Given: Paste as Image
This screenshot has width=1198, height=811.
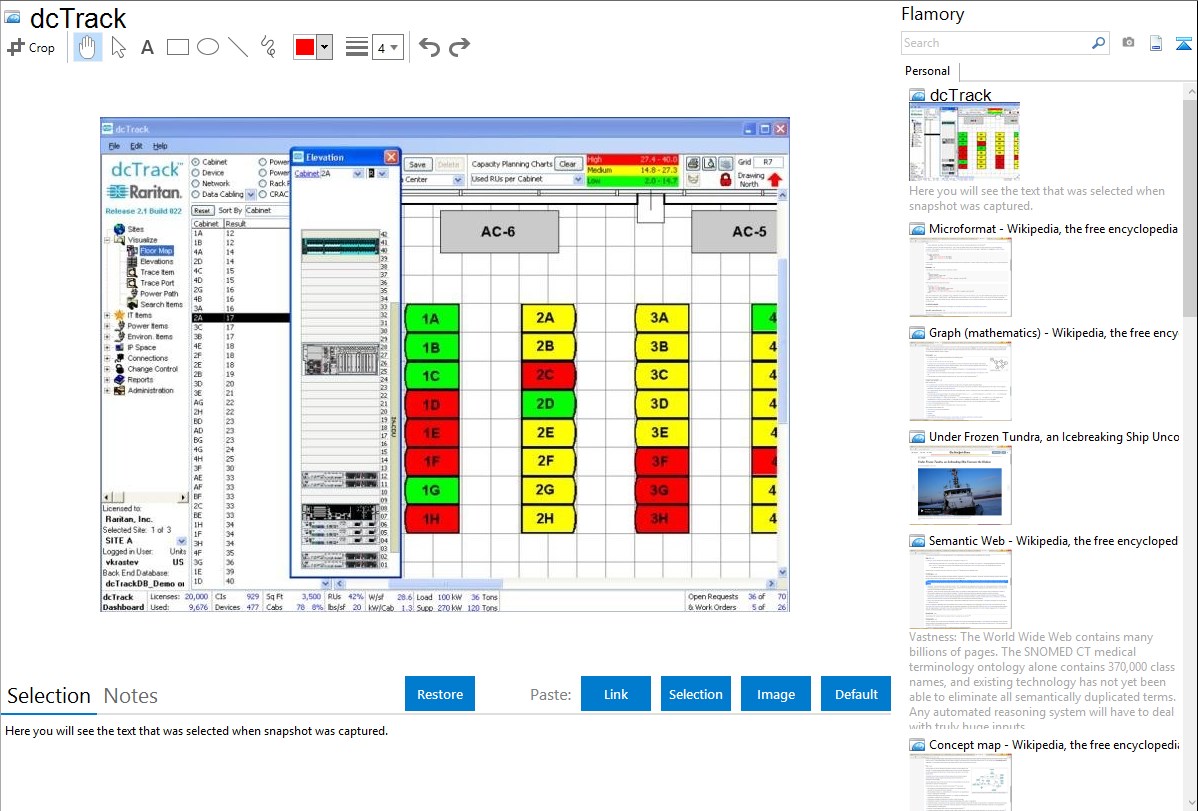Looking at the screenshot, I should (x=776, y=694).
